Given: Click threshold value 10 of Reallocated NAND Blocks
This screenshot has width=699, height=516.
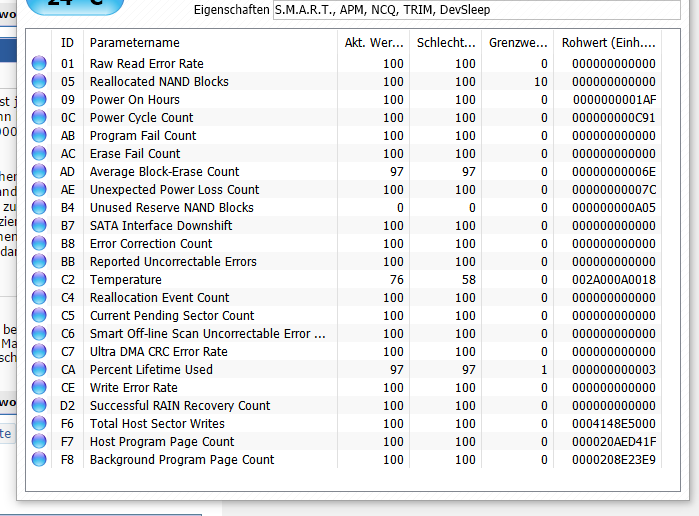Looking at the screenshot, I should [x=541, y=82].
